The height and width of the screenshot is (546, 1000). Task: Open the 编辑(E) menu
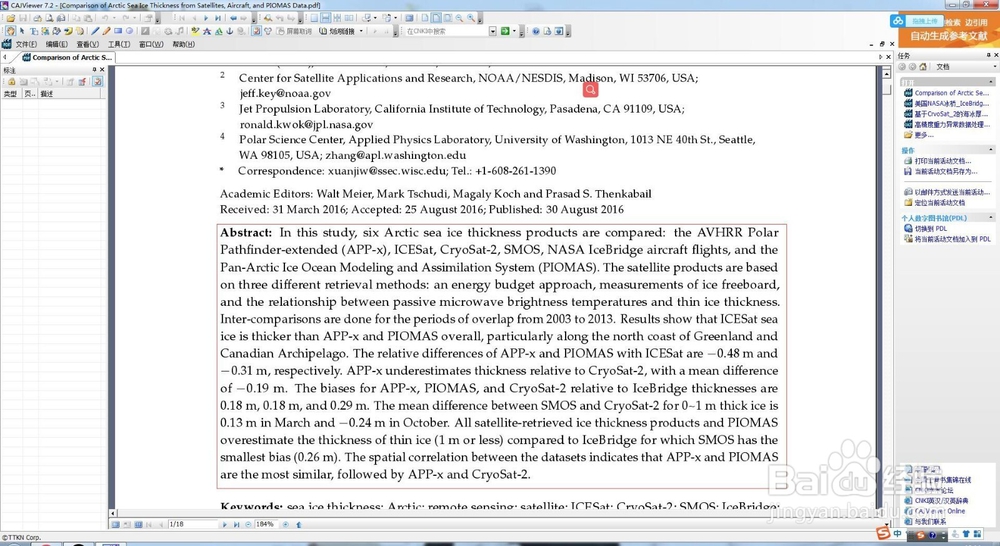(x=56, y=44)
